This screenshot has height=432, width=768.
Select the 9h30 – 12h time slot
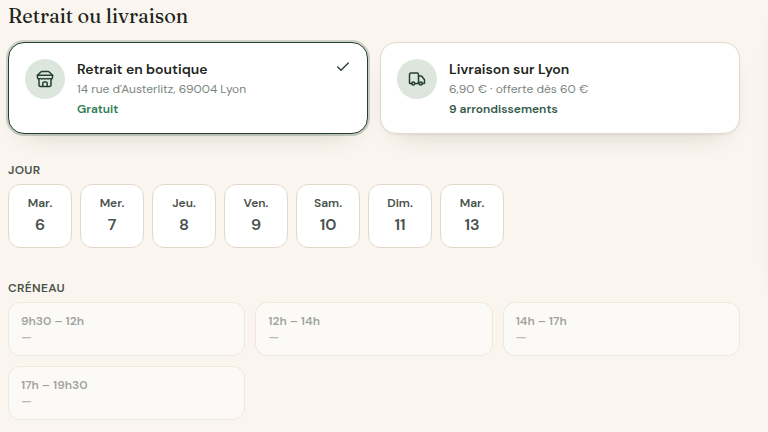126,329
